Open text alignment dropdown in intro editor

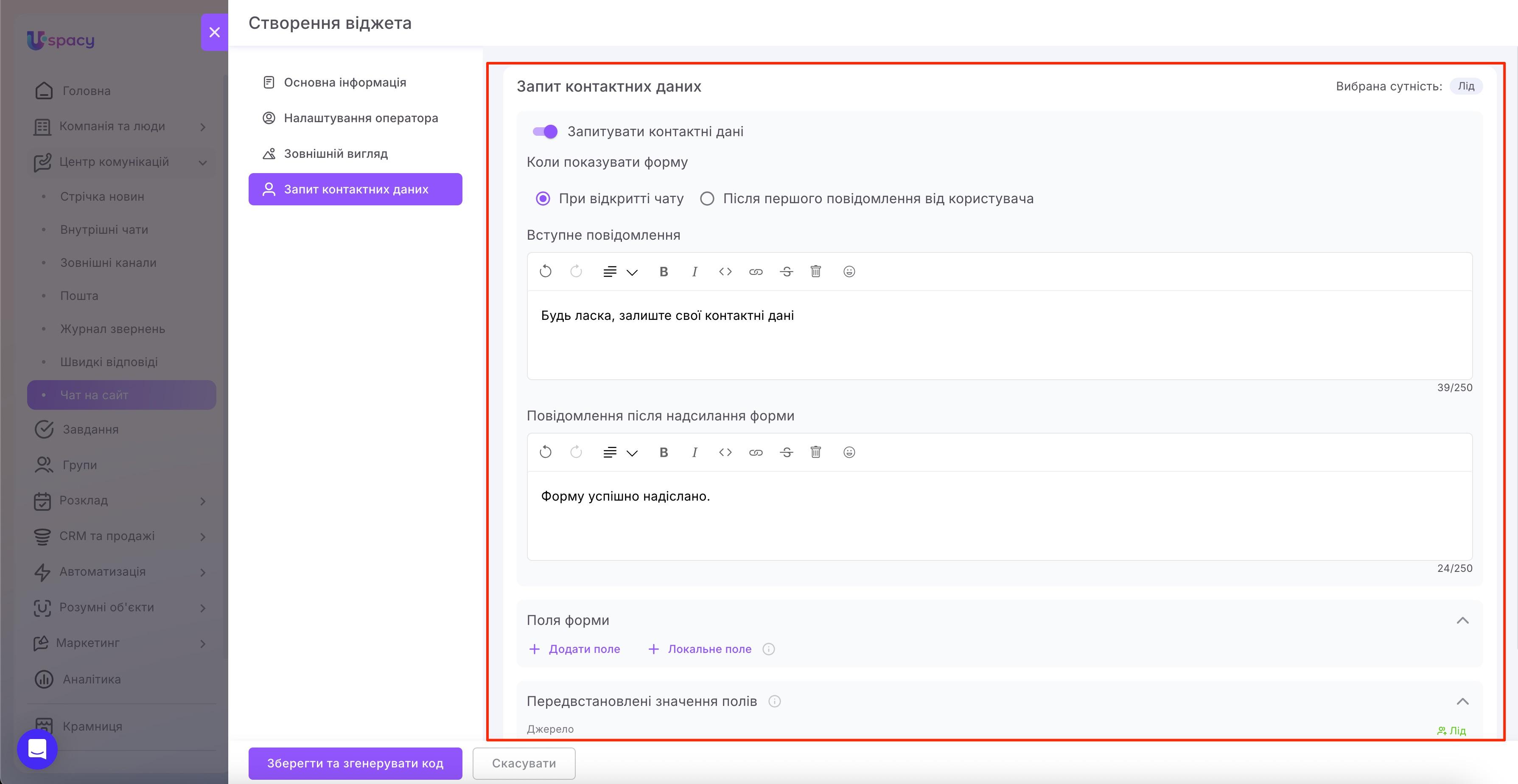pos(621,272)
